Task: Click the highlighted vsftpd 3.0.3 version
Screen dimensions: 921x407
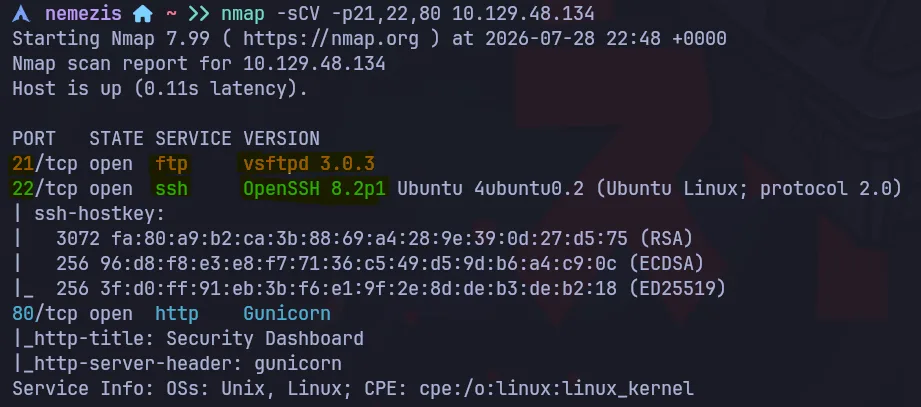Action: coord(309,163)
